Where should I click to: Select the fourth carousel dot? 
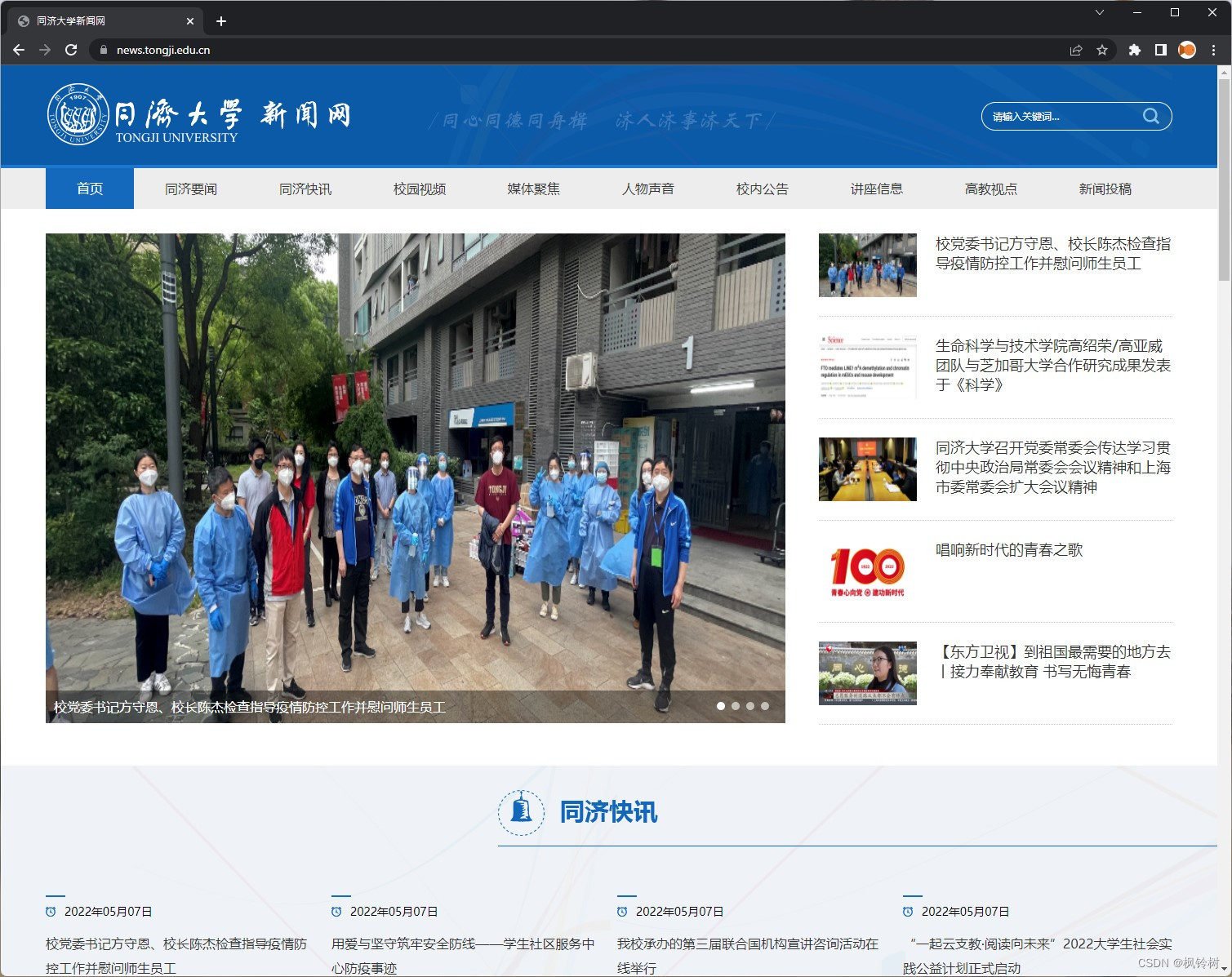765,706
